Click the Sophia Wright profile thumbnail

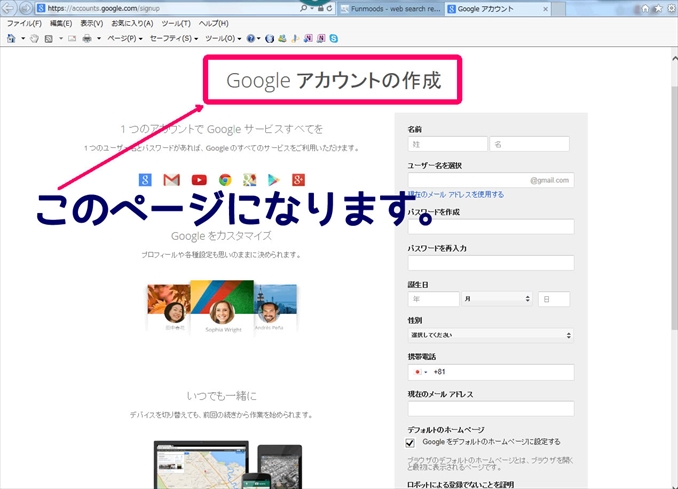(222, 307)
